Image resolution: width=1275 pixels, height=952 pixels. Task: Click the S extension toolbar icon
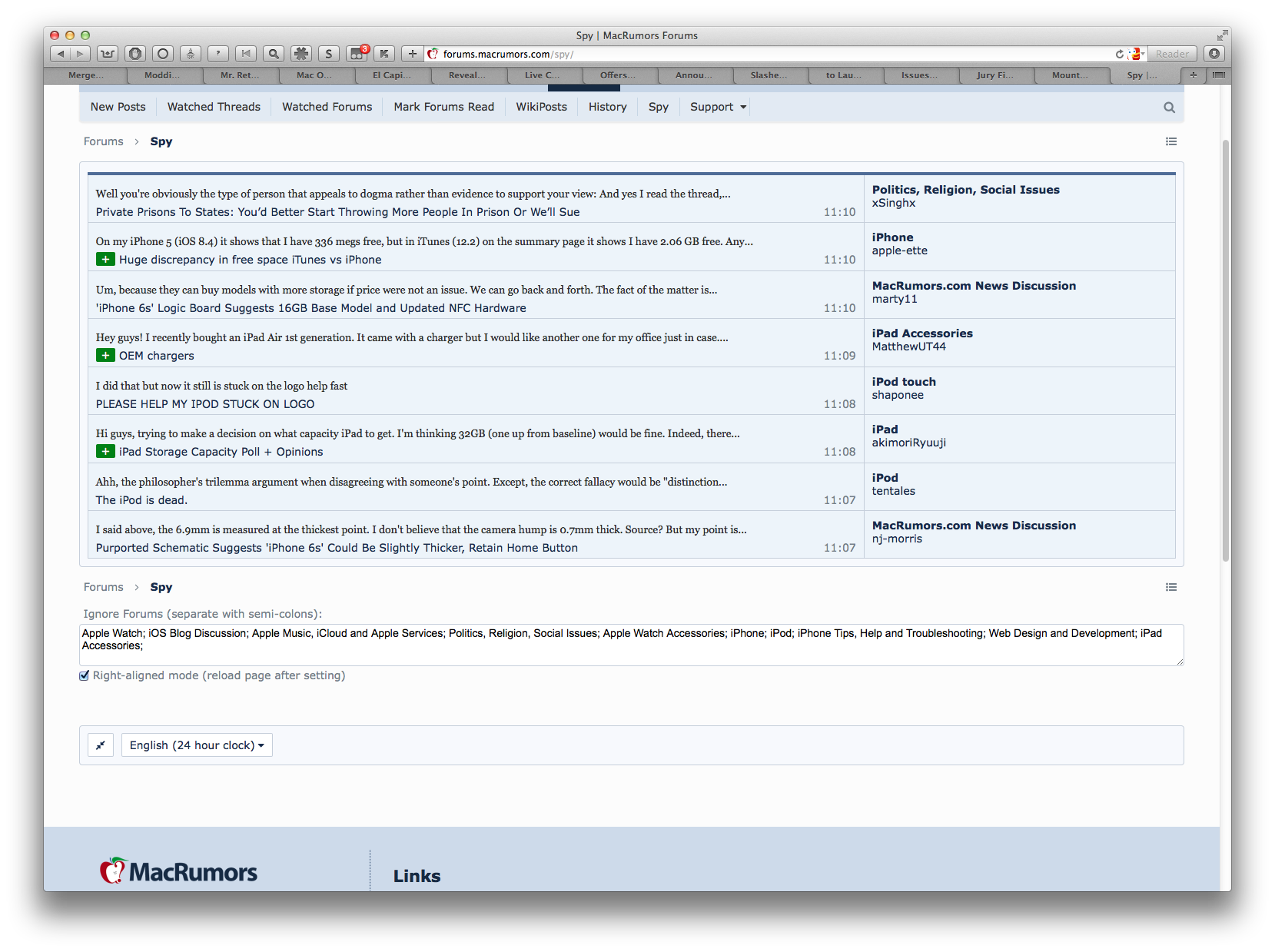pyautogui.click(x=329, y=54)
